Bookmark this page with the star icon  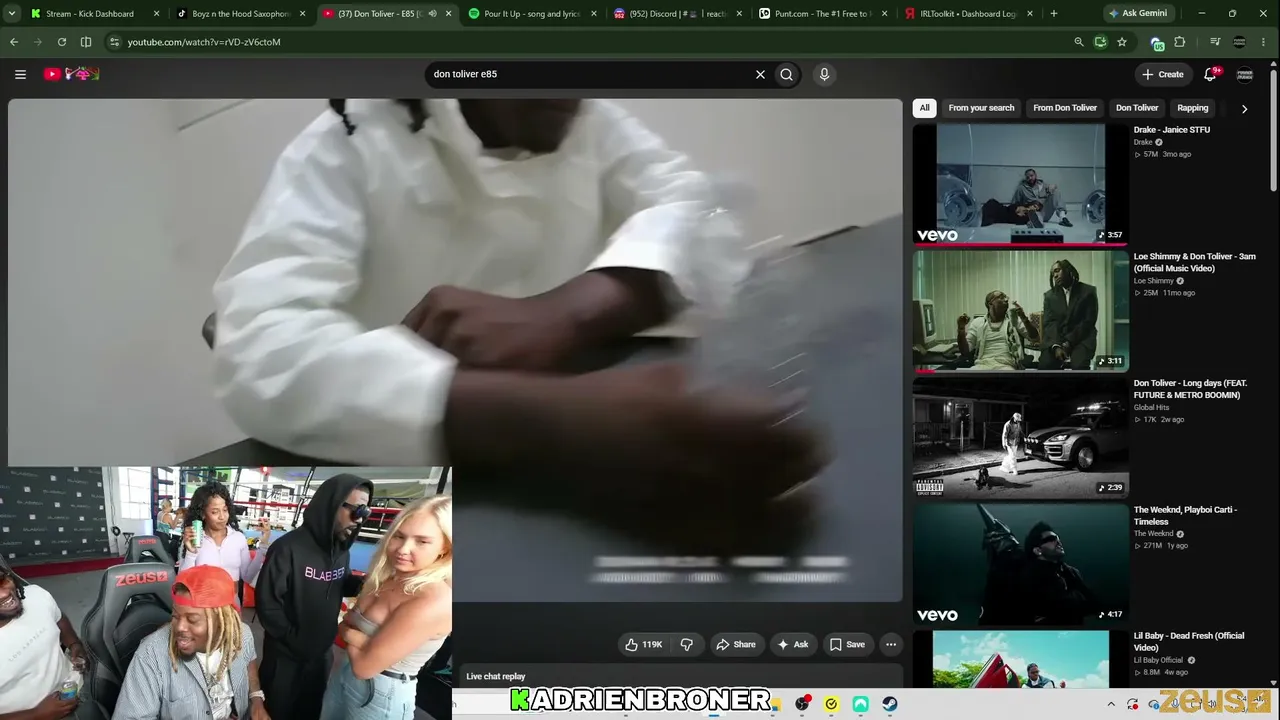coord(1122,42)
